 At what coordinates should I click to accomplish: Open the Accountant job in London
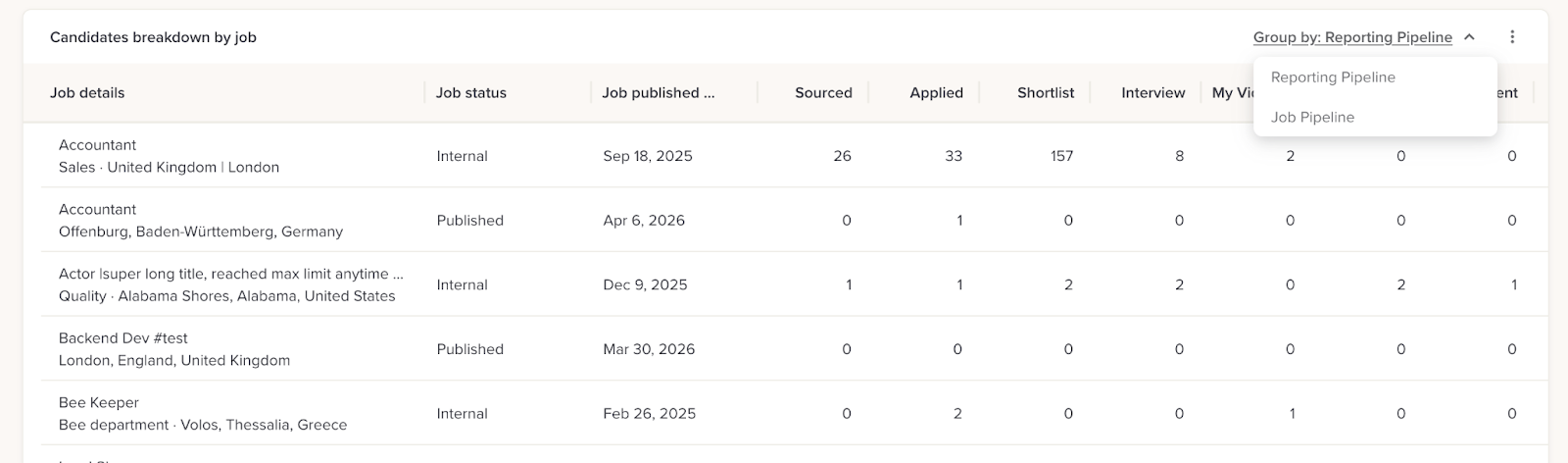97,145
